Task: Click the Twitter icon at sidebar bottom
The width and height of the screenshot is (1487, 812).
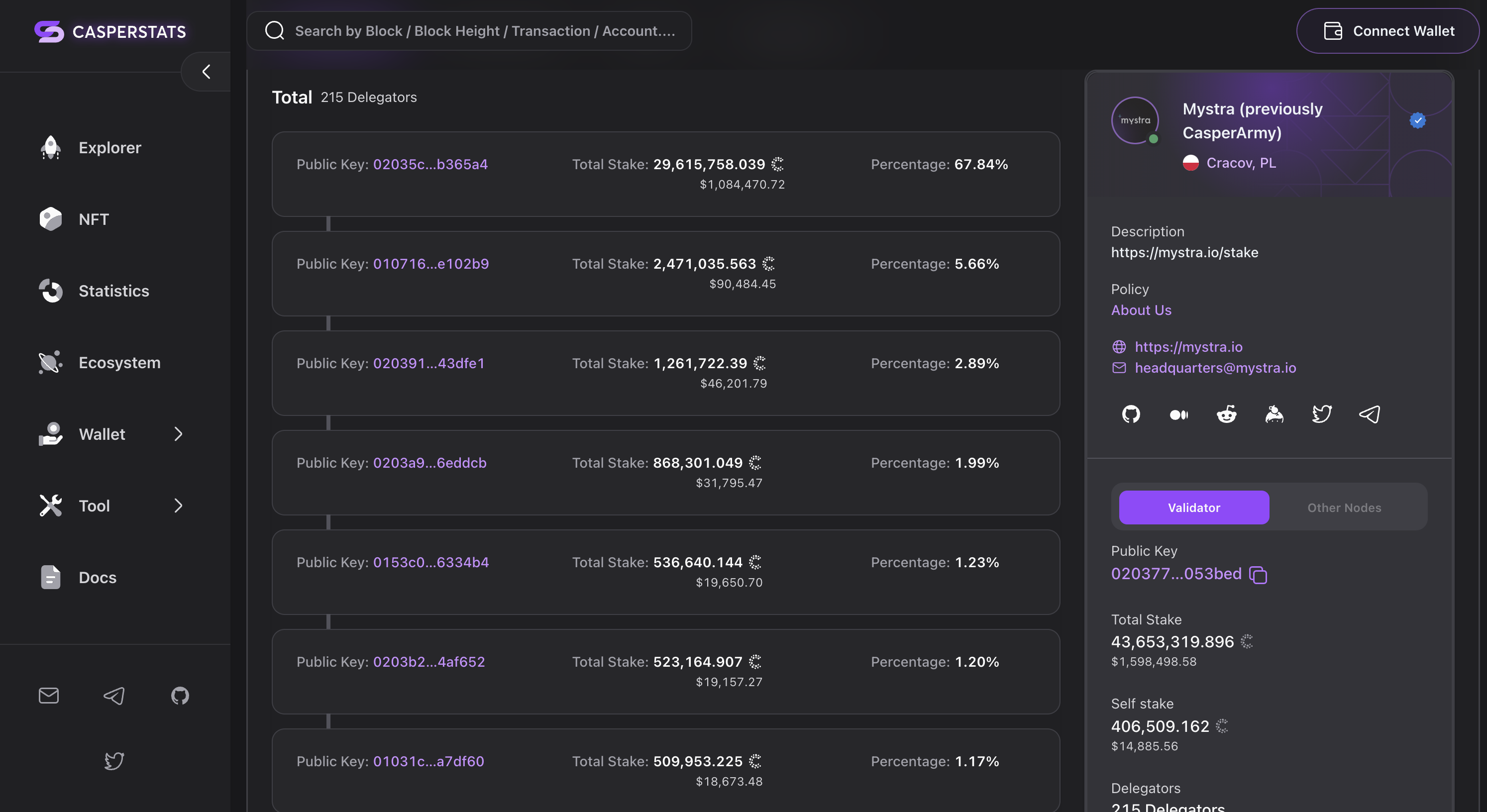Action: tap(114, 761)
